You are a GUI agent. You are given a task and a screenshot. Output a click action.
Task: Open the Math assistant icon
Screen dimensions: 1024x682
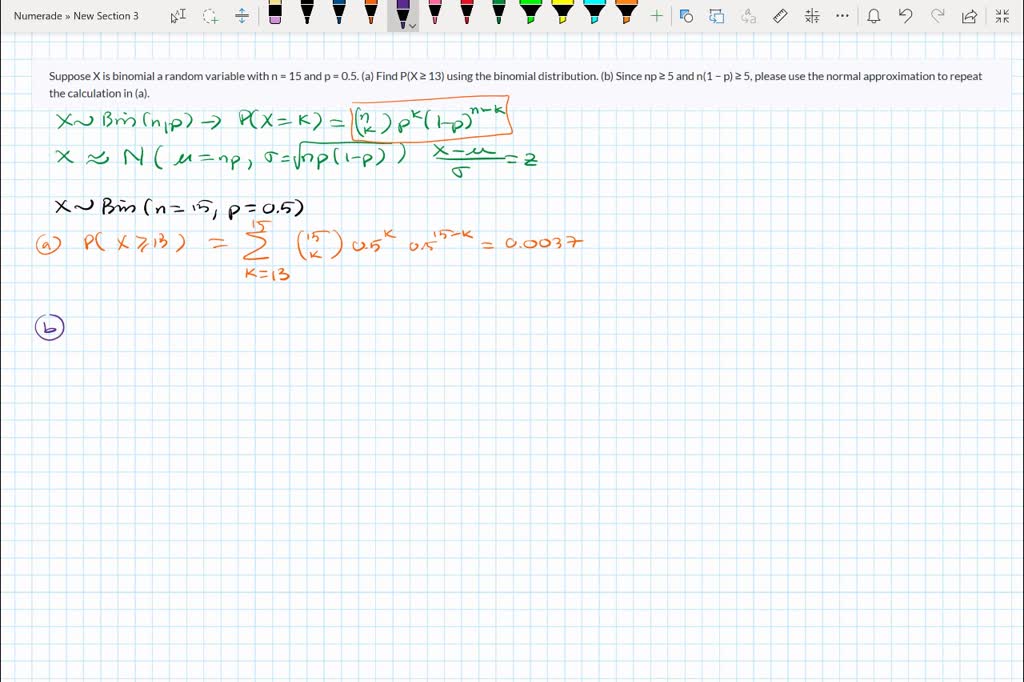[x=811, y=16]
